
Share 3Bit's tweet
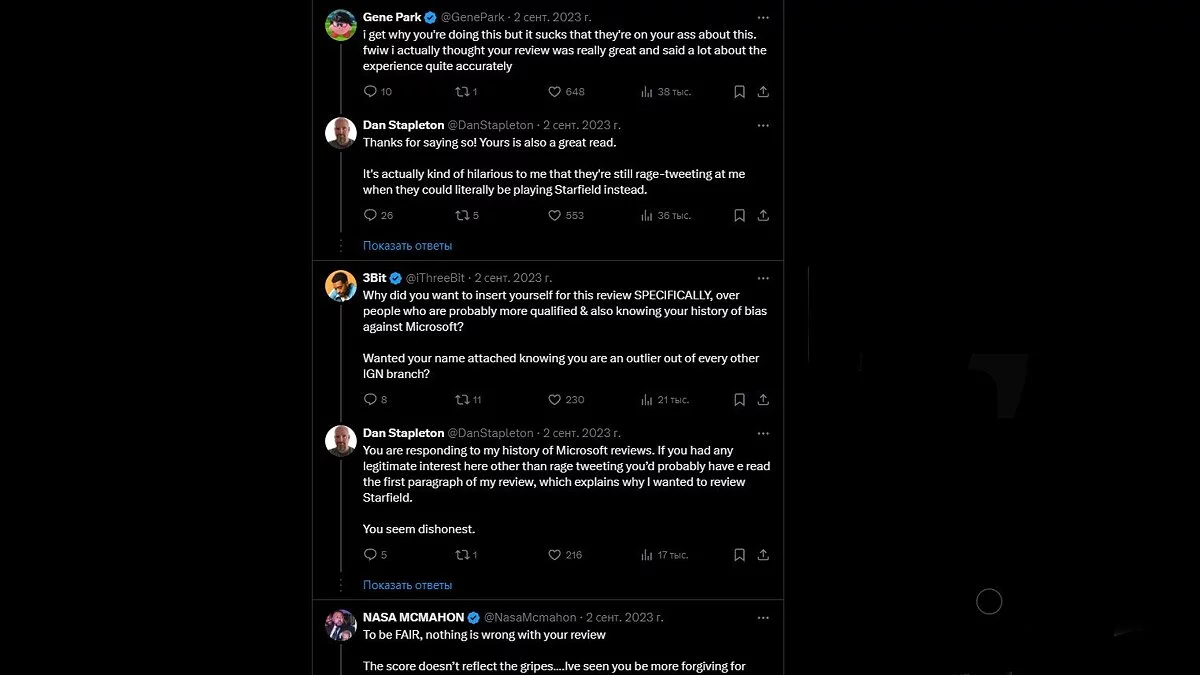(763, 400)
